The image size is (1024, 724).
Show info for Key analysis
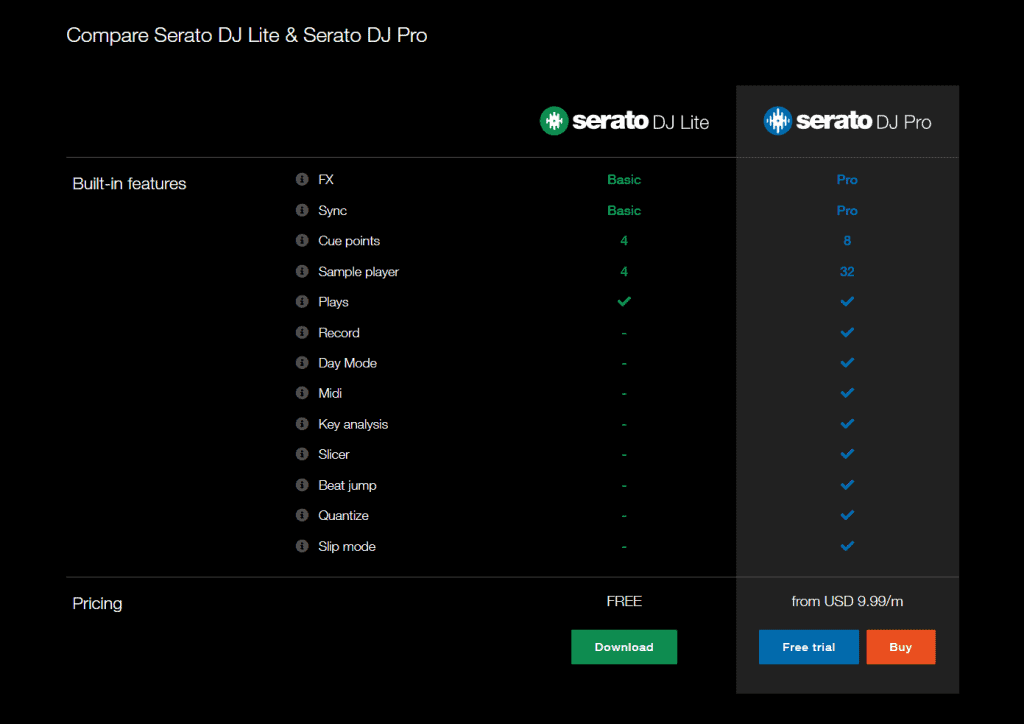coord(302,424)
